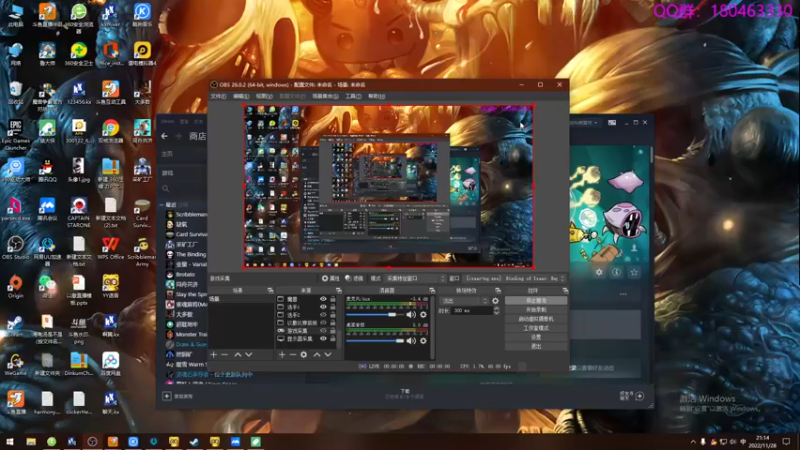Open the window (窗口) selection dropdown

(515, 279)
